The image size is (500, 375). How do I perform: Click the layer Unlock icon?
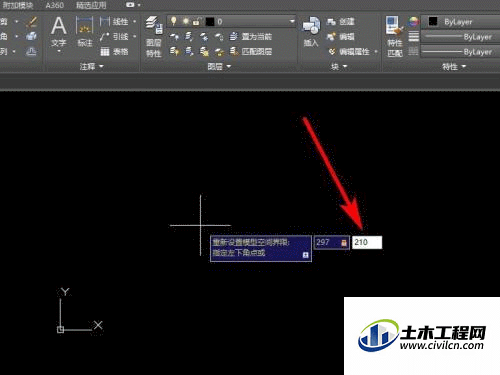click(x=219, y=51)
